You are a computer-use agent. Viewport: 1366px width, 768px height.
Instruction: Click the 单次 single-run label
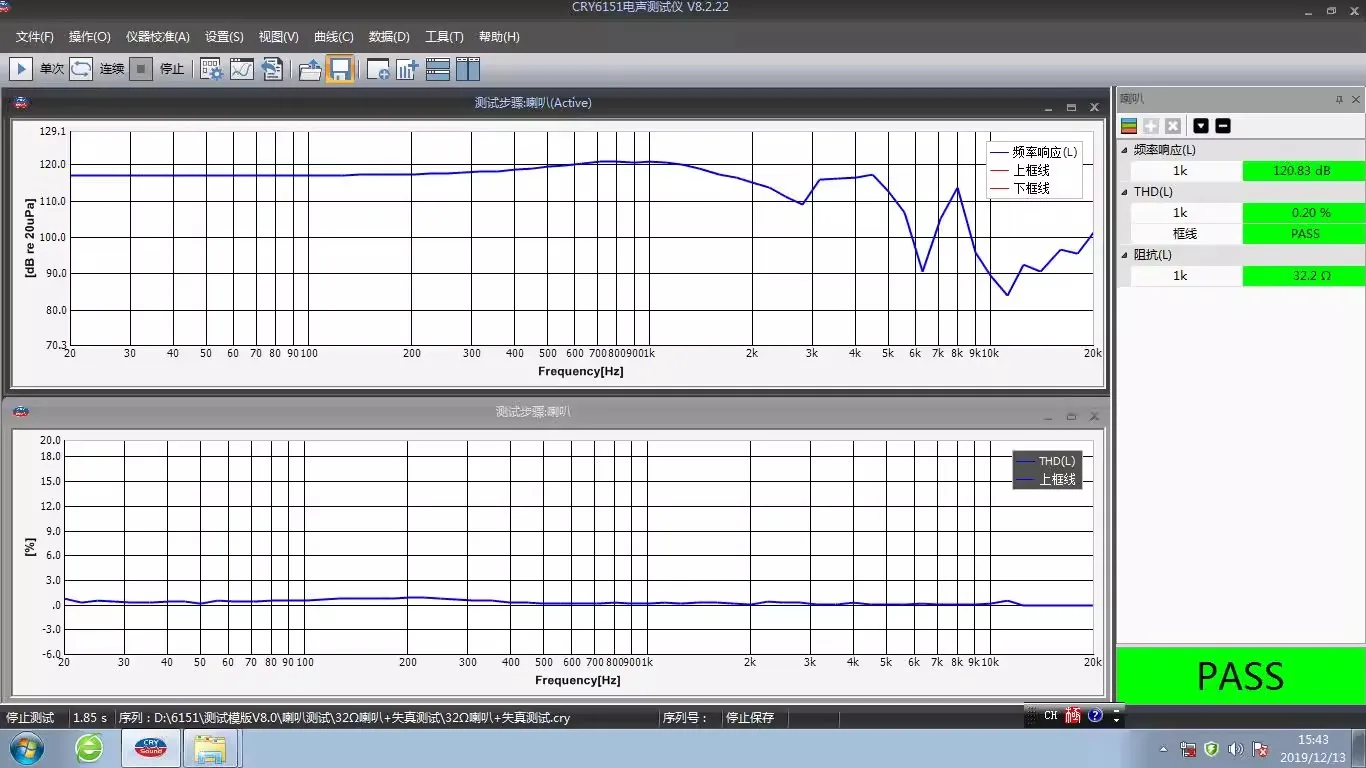point(52,69)
